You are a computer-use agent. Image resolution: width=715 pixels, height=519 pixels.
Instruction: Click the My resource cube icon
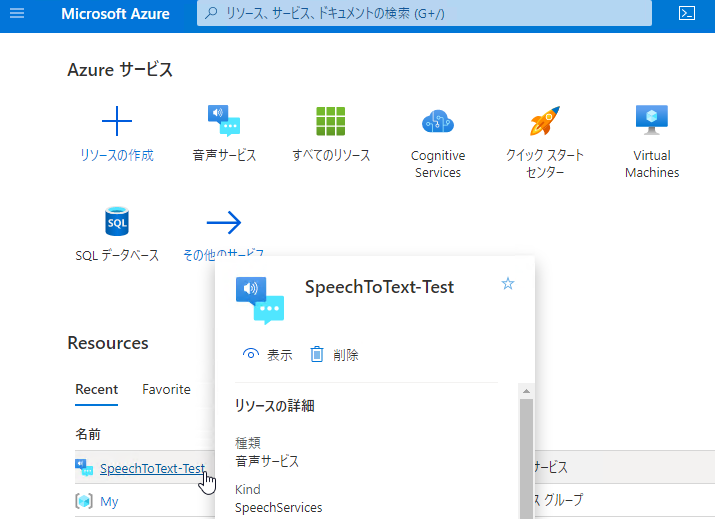pyautogui.click(x=84, y=501)
